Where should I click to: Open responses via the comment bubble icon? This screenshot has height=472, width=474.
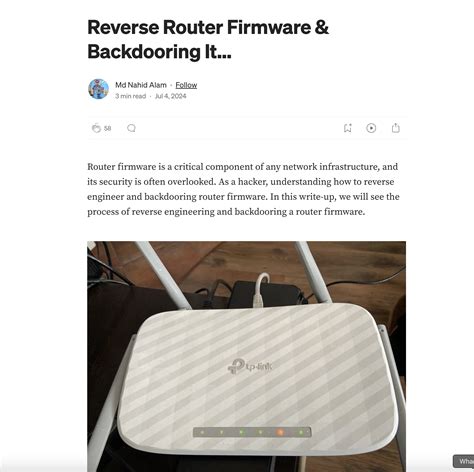coord(131,128)
